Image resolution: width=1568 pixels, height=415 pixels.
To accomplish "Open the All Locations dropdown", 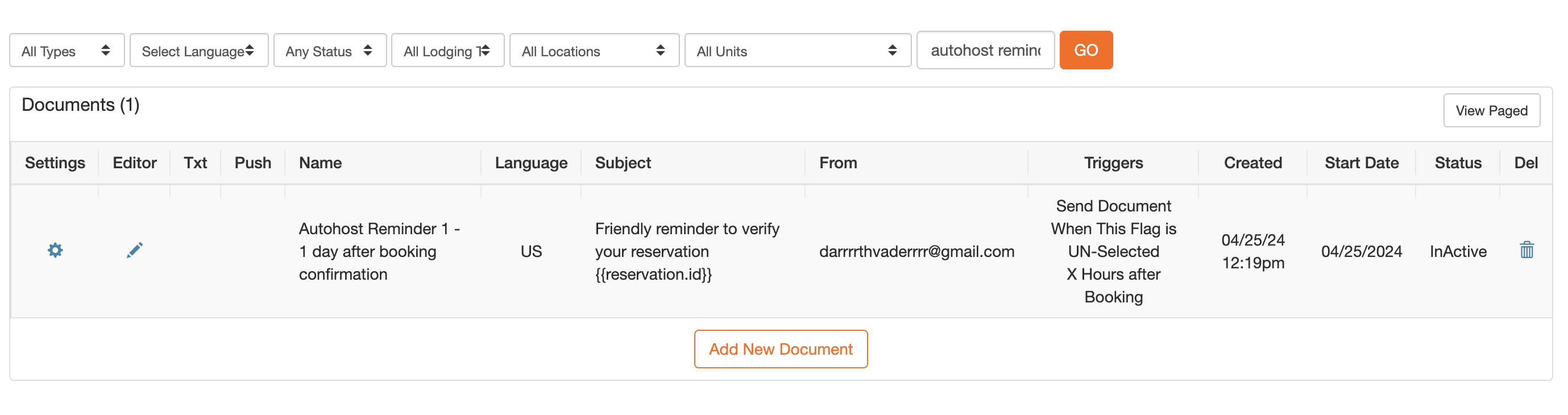I will [594, 51].
